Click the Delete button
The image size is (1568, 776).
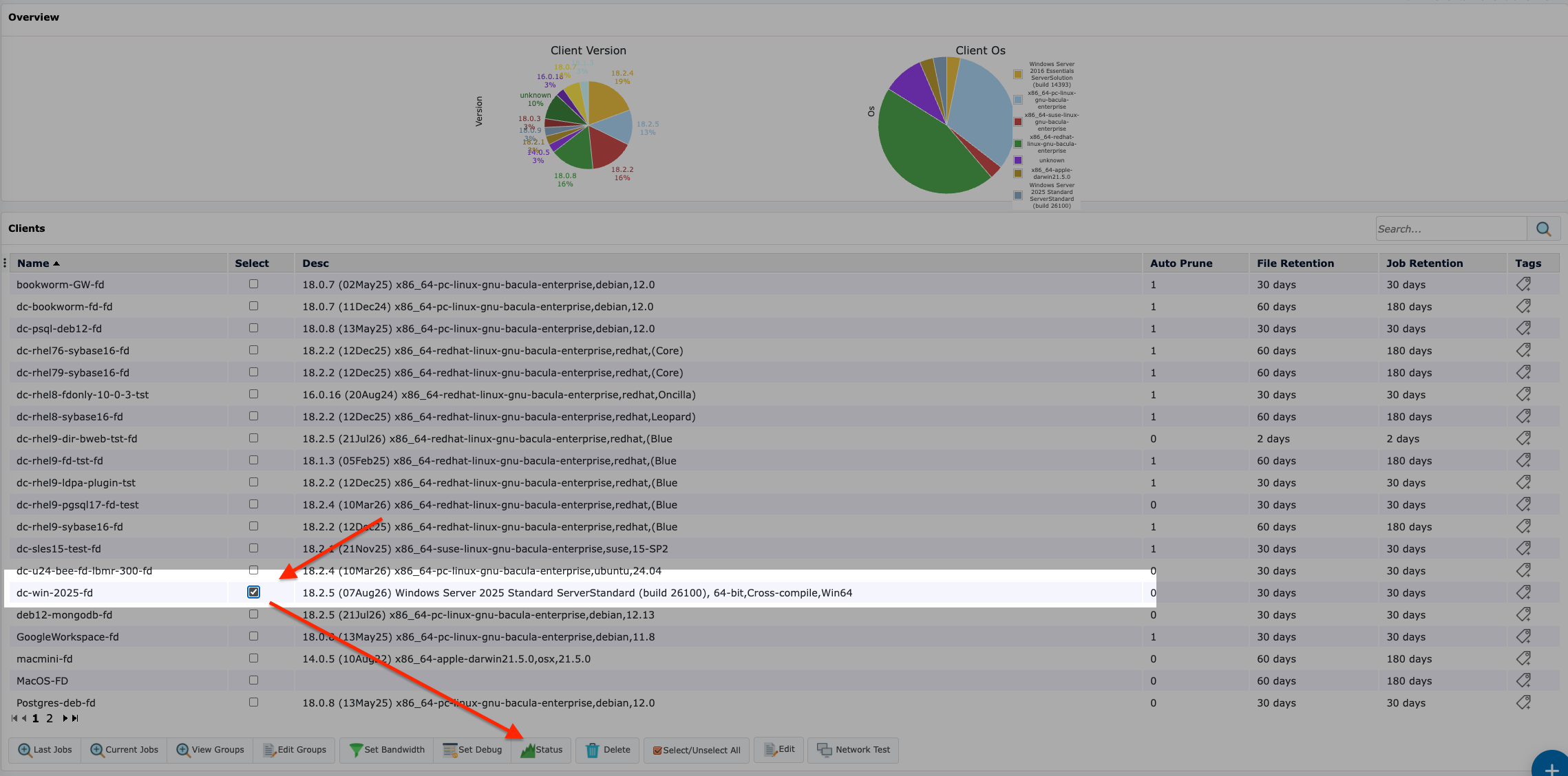click(x=608, y=750)
